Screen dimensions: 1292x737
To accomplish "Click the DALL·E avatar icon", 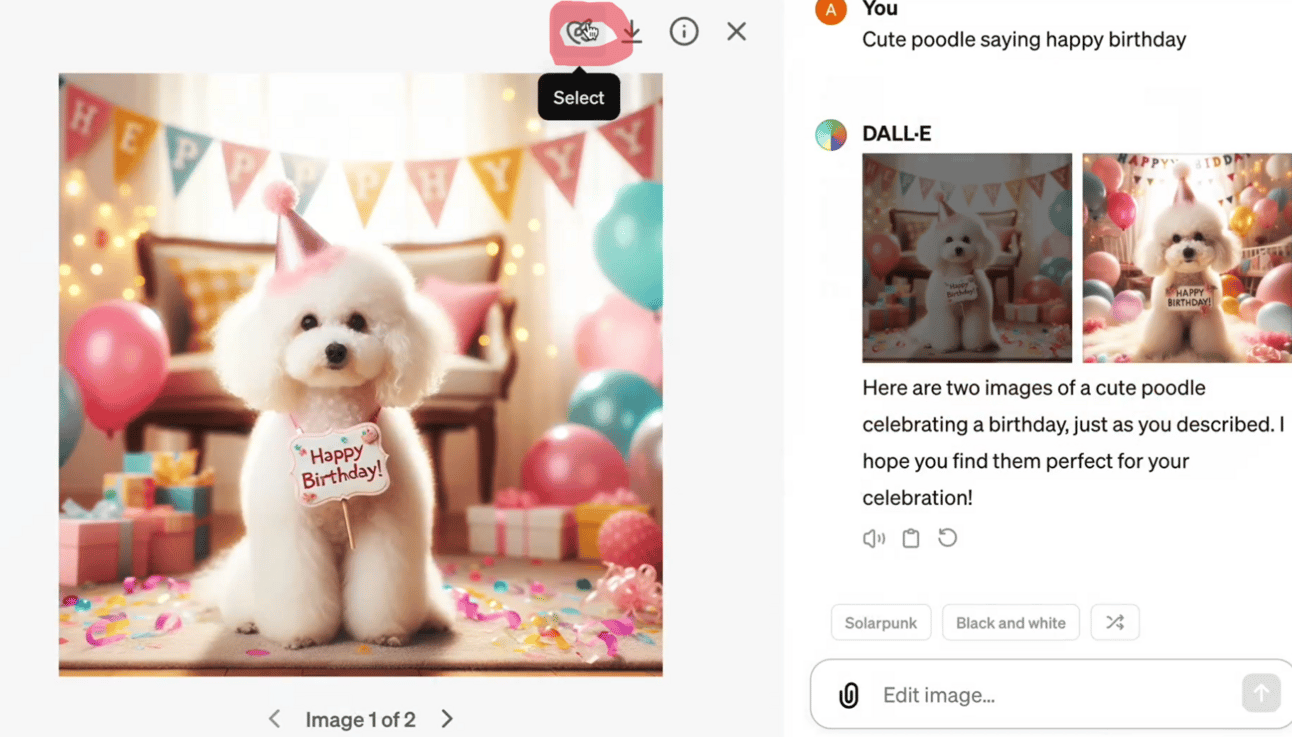I will (831, 134).
